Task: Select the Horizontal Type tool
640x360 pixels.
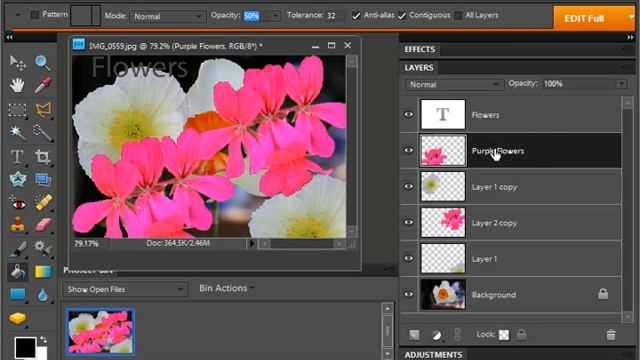Action: [18, 156]
